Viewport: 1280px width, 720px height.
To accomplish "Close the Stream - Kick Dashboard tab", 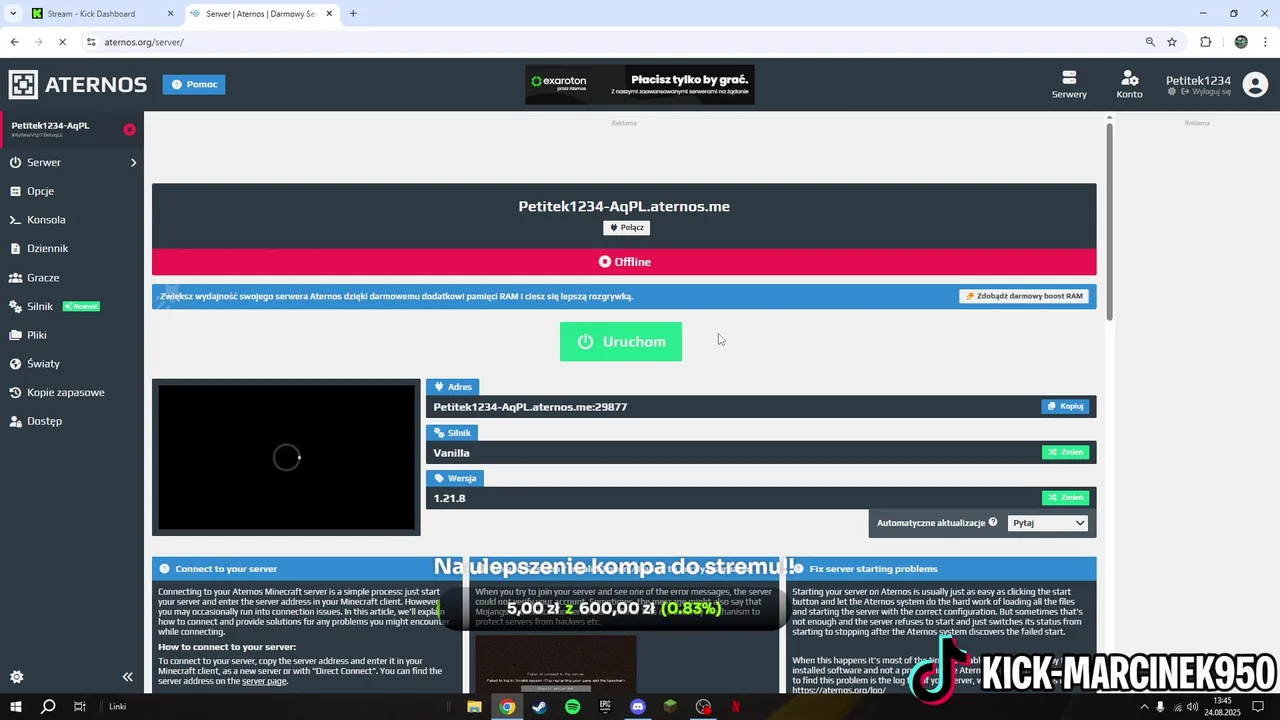I will pos(170,13).
